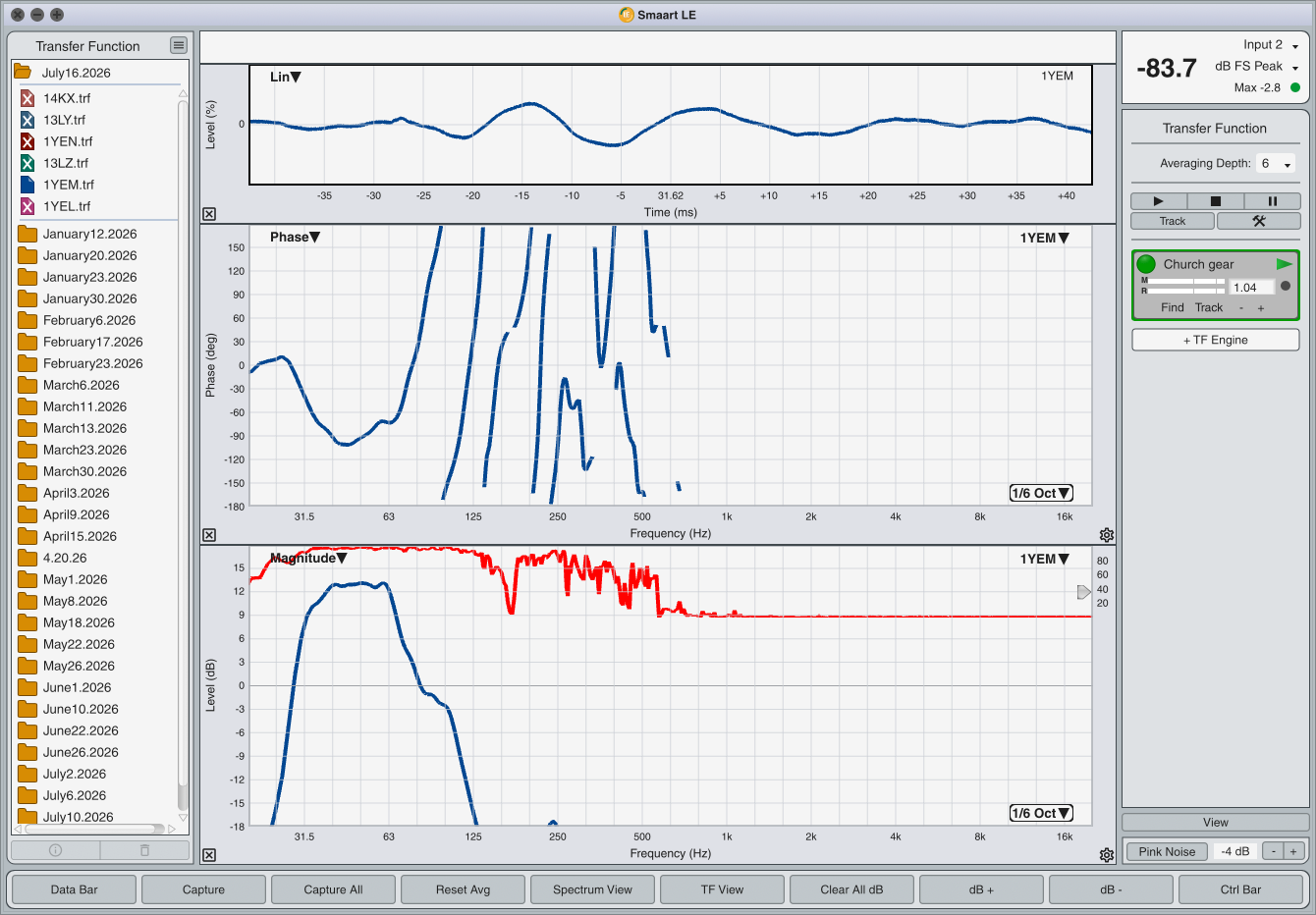Image resolution: width=1316 pixels, height=915 pixels.
Task: Click the 1YEN.trf trace icon
Action: 27,141
